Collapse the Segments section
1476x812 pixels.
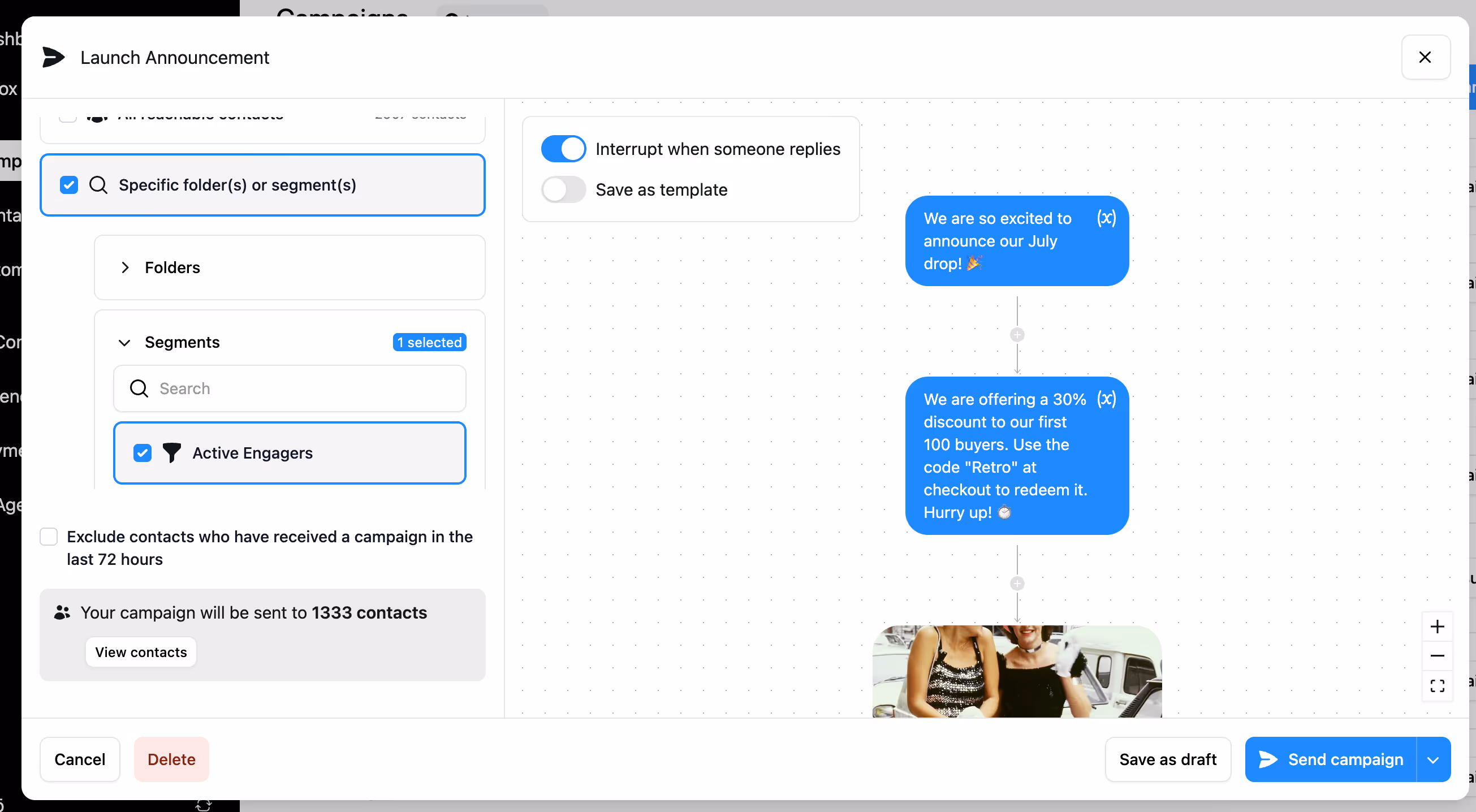click(124, 343)
